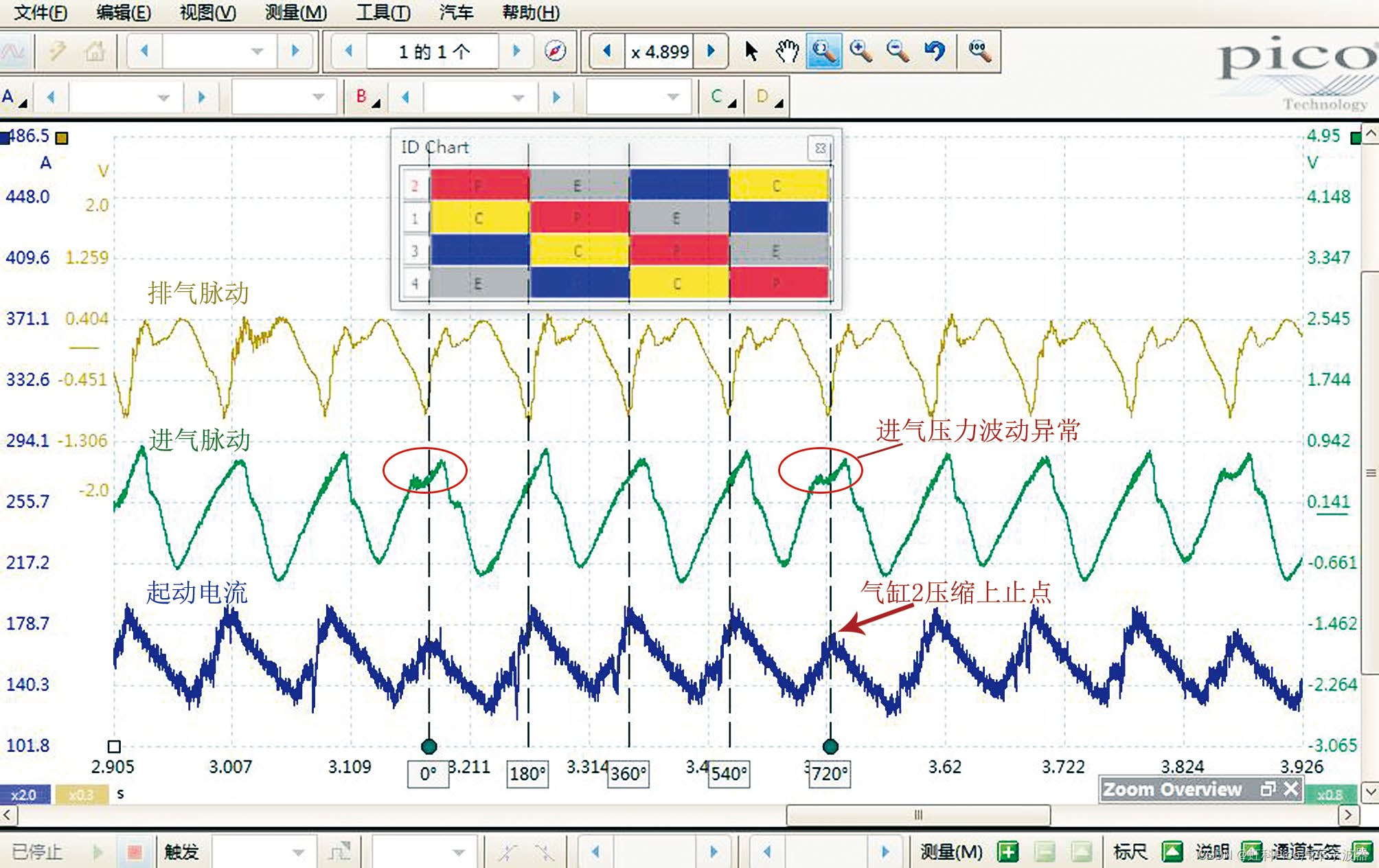1379x868 pixels.
Task: Open the 测量(M) menu
Action: [x=296, y=12]
